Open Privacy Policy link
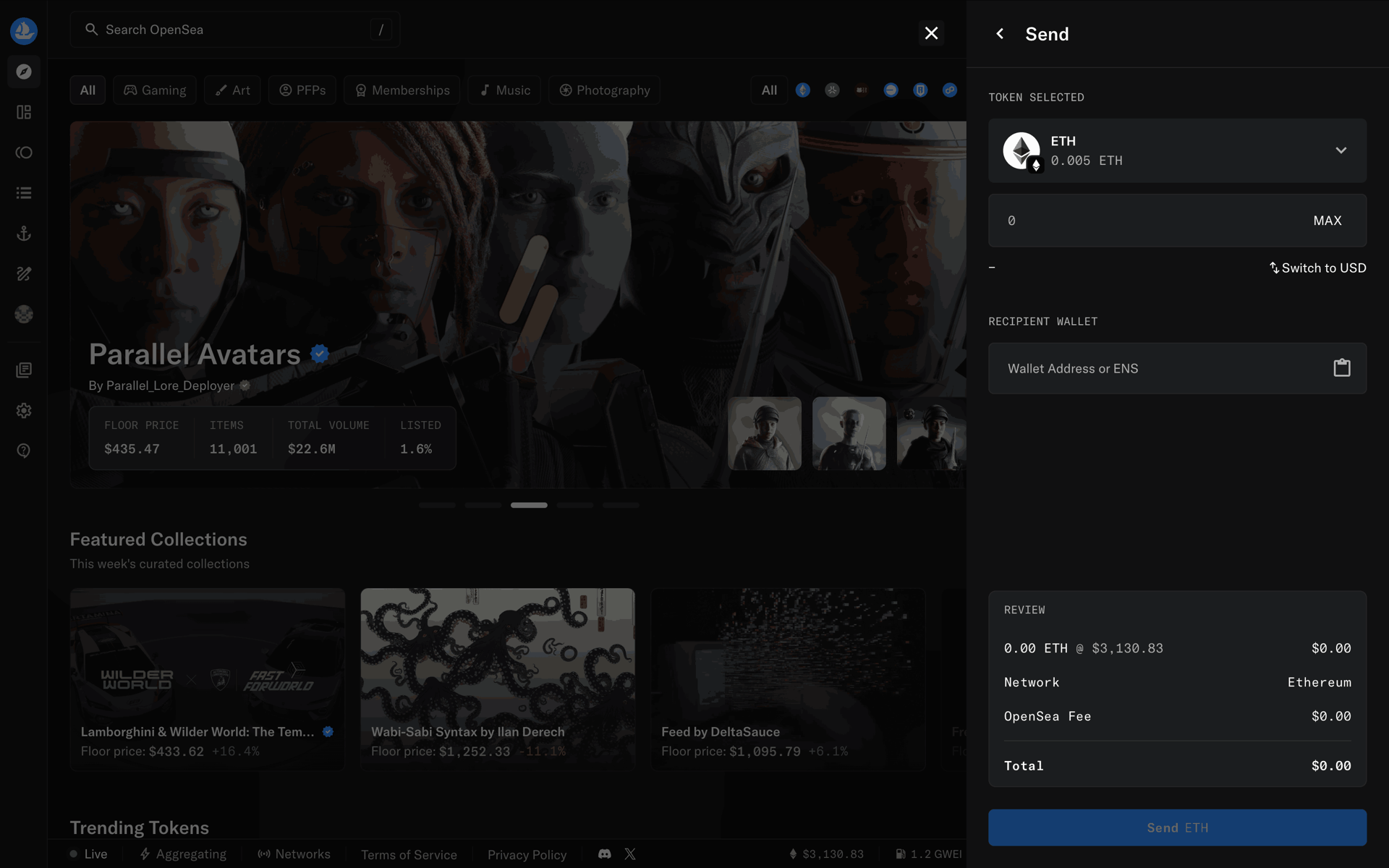1389x868 pixels. point(527,855)
